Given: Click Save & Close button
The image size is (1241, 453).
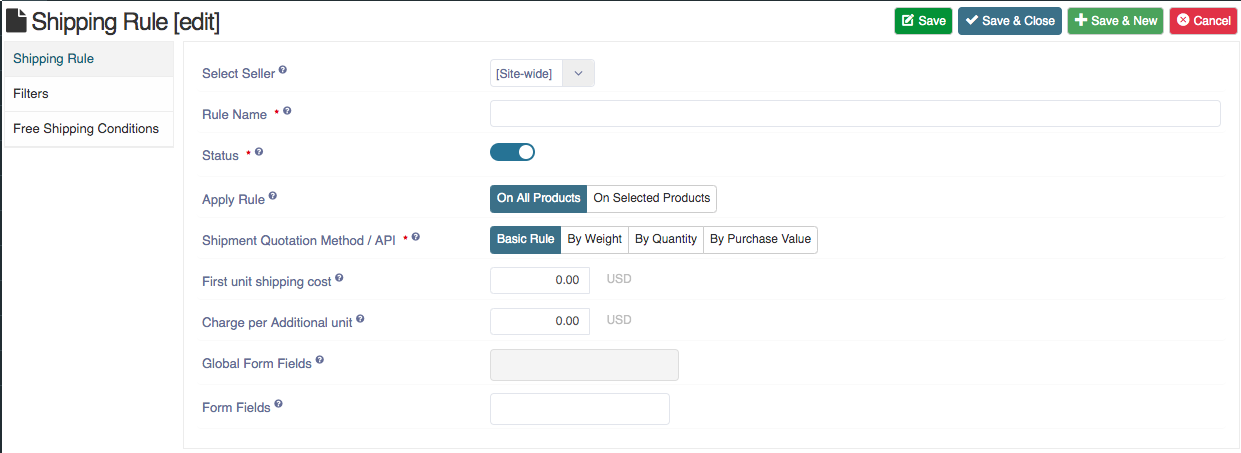Looking at the screenshot, I should pos(1010,21).
